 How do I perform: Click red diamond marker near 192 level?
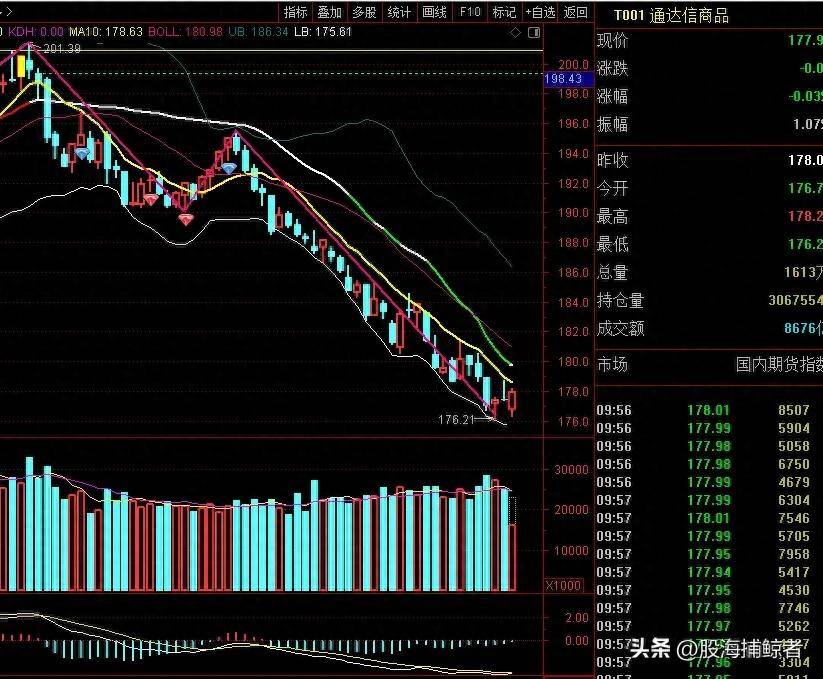coord(151,199)
